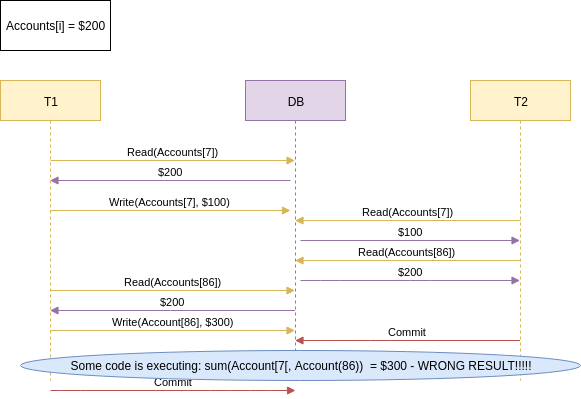581x399 pixels.
Task: Select the T2 lifeline box
Action: 520,100
